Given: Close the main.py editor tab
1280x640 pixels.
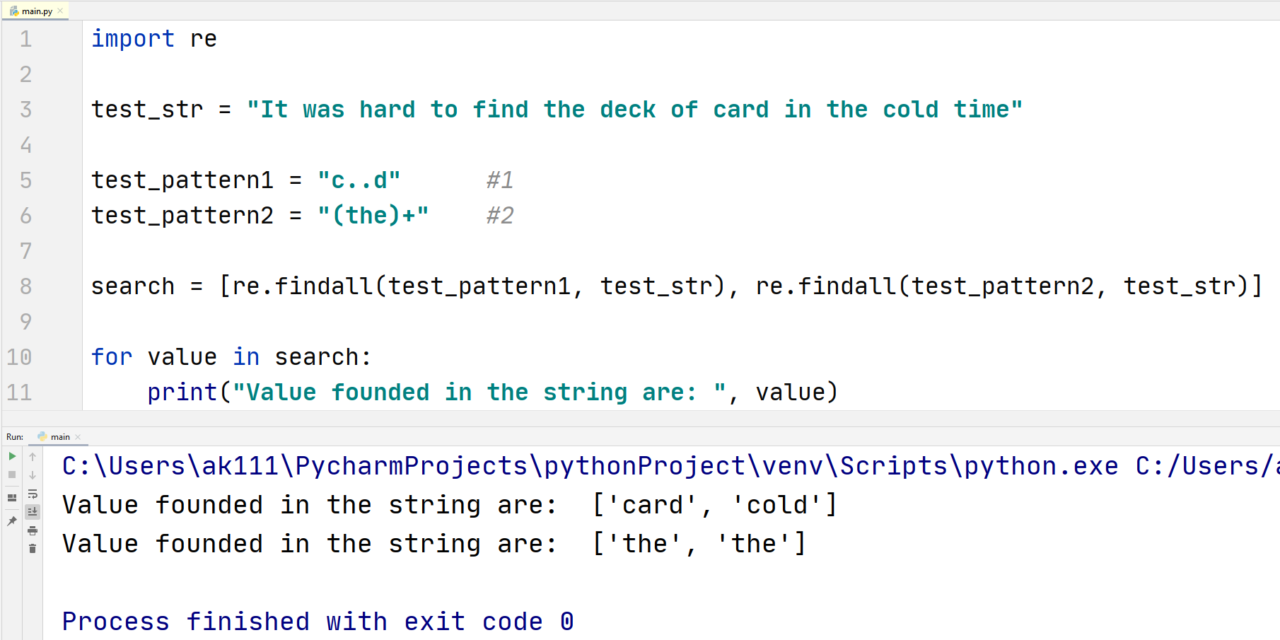Looking at the screenshot, I should pos(58,10).
